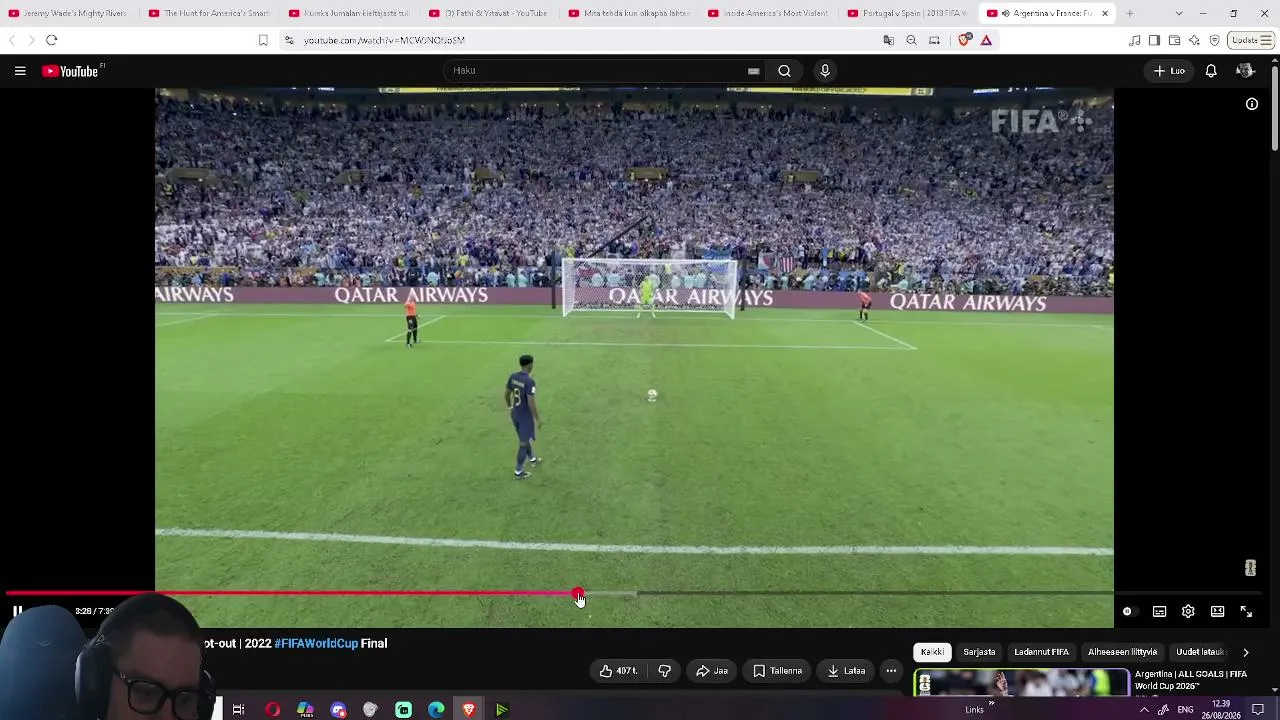Close the Argentina v France tab
This screenshot has height=720, width=1280.
tap(1105, 13)
